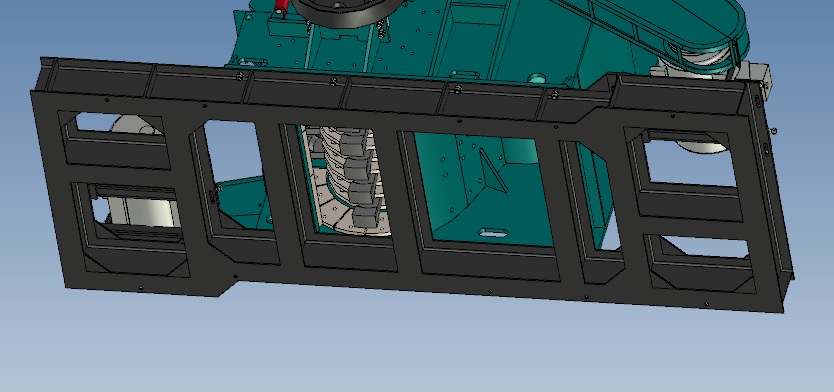Select the triangular gusset rib on teal plate
Image resolution: width=834 pixels, height=392 pixels.
coord(493,170)
